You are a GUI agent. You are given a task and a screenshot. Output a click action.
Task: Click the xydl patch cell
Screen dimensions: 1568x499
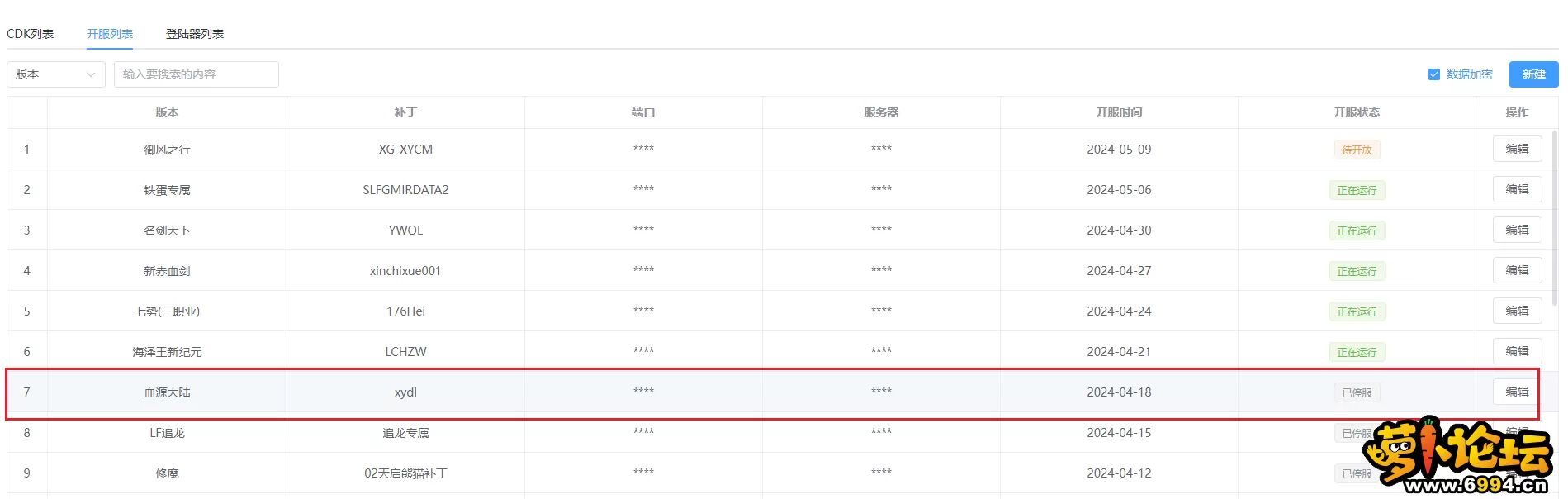(405, 392)
